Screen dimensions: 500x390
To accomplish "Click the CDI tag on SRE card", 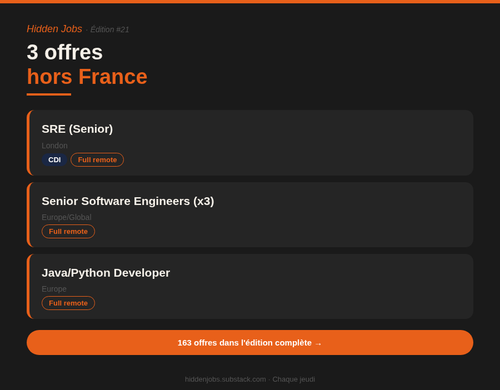I will pos(54,160).
